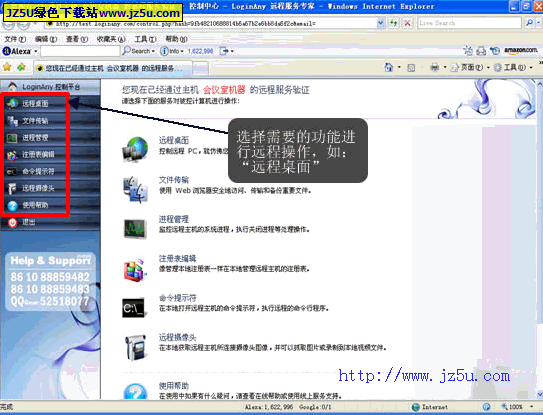
Task: Expand the print button dropdown arrow
Action: [445, 67]
